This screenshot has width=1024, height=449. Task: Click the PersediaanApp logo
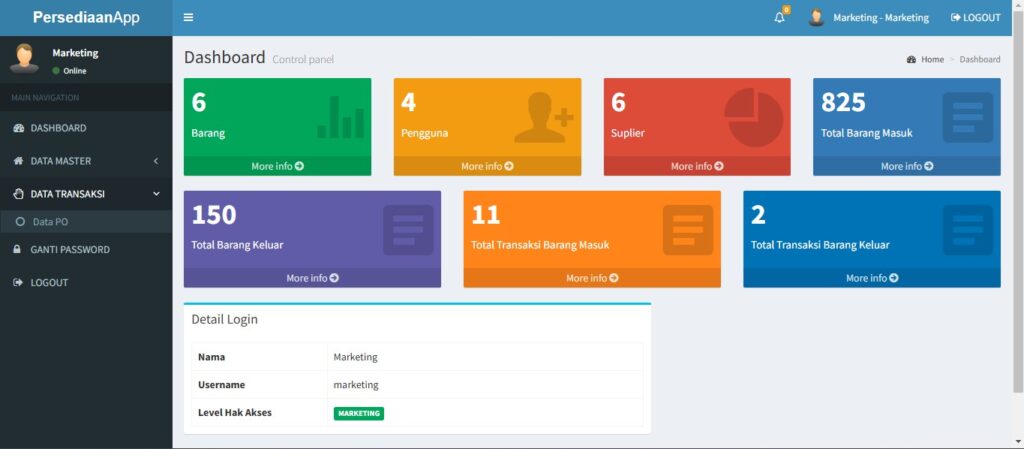coord(86,18)
